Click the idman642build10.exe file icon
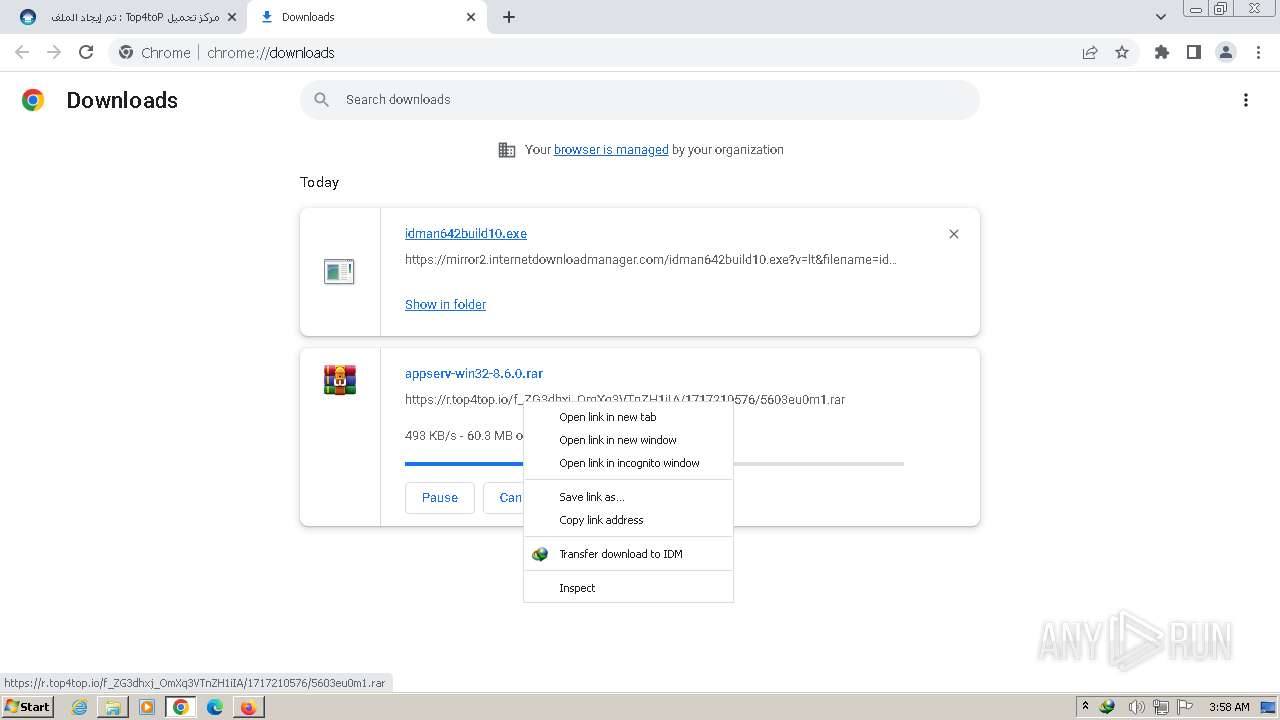Screen dimensions: 1280x720 click(x=339, y=271)
